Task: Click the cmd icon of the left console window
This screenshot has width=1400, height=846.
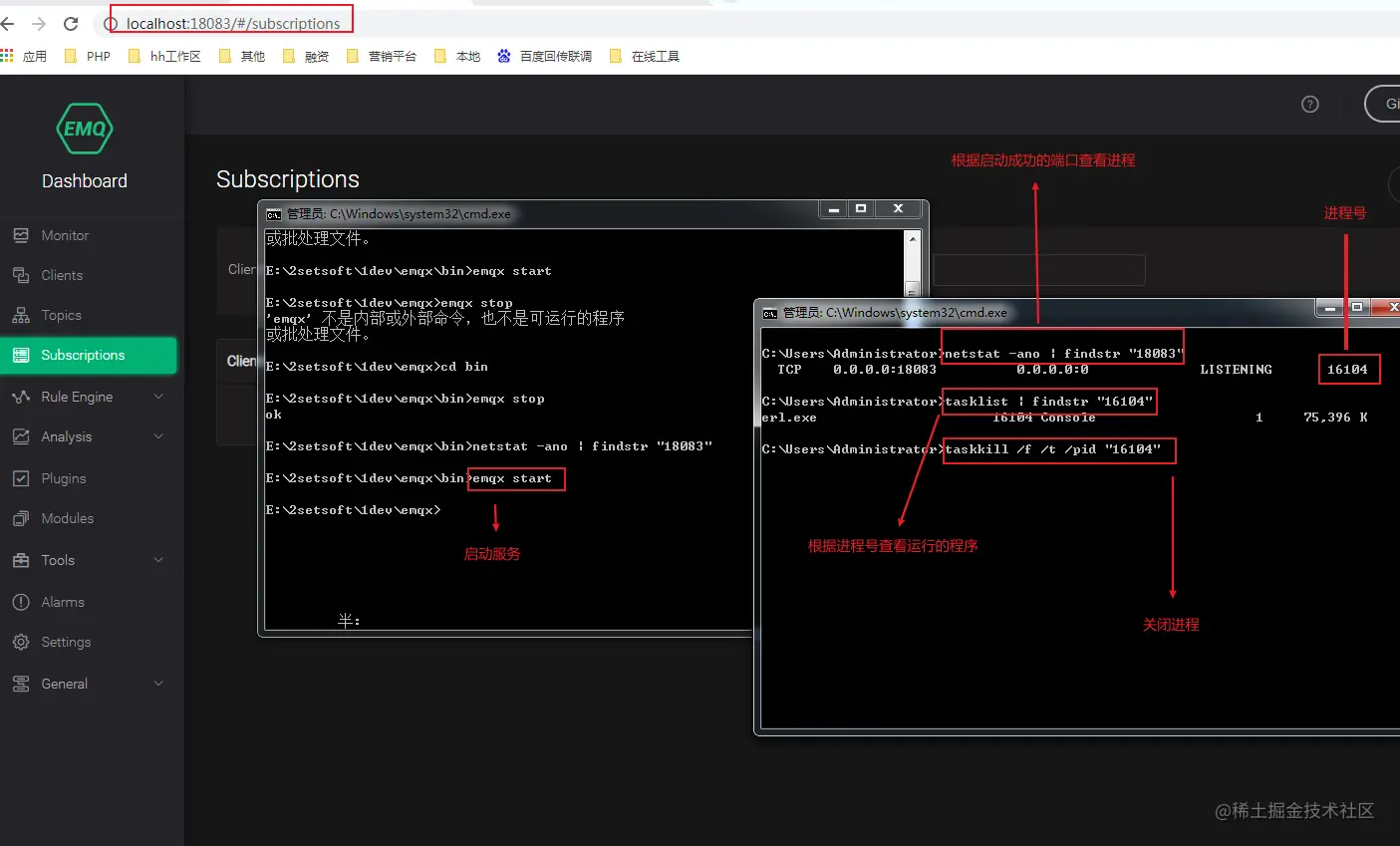Action: (274, 213)
